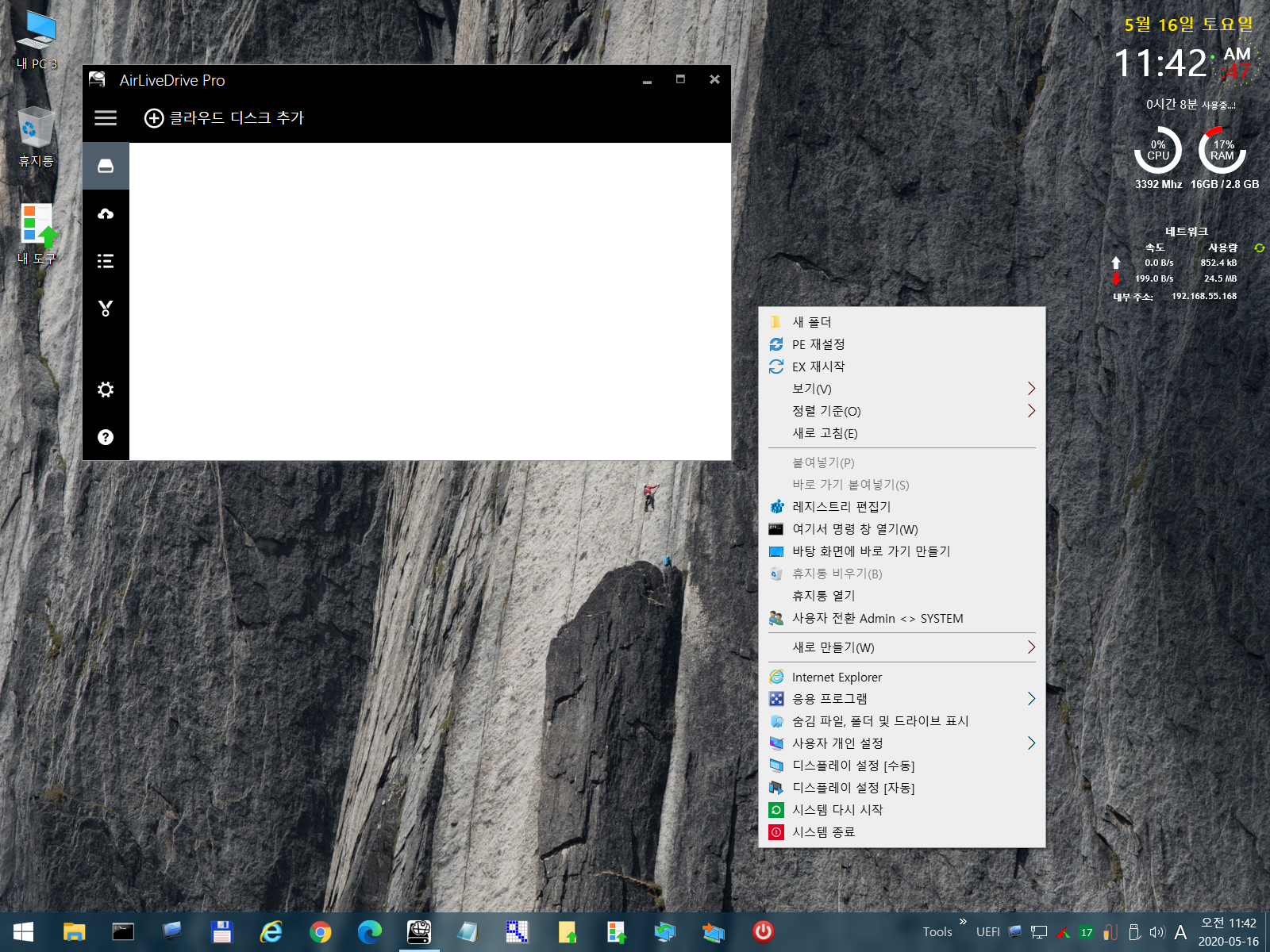Click the RAM usage gauge widget
The width and height of the screenshot is (1270, 952).
[1222, 151]
